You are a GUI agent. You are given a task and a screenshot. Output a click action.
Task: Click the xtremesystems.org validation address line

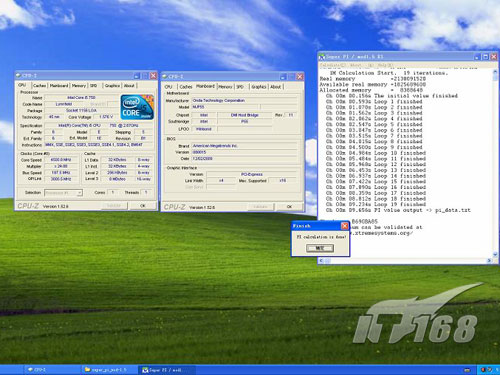click(x=382, y=233)
